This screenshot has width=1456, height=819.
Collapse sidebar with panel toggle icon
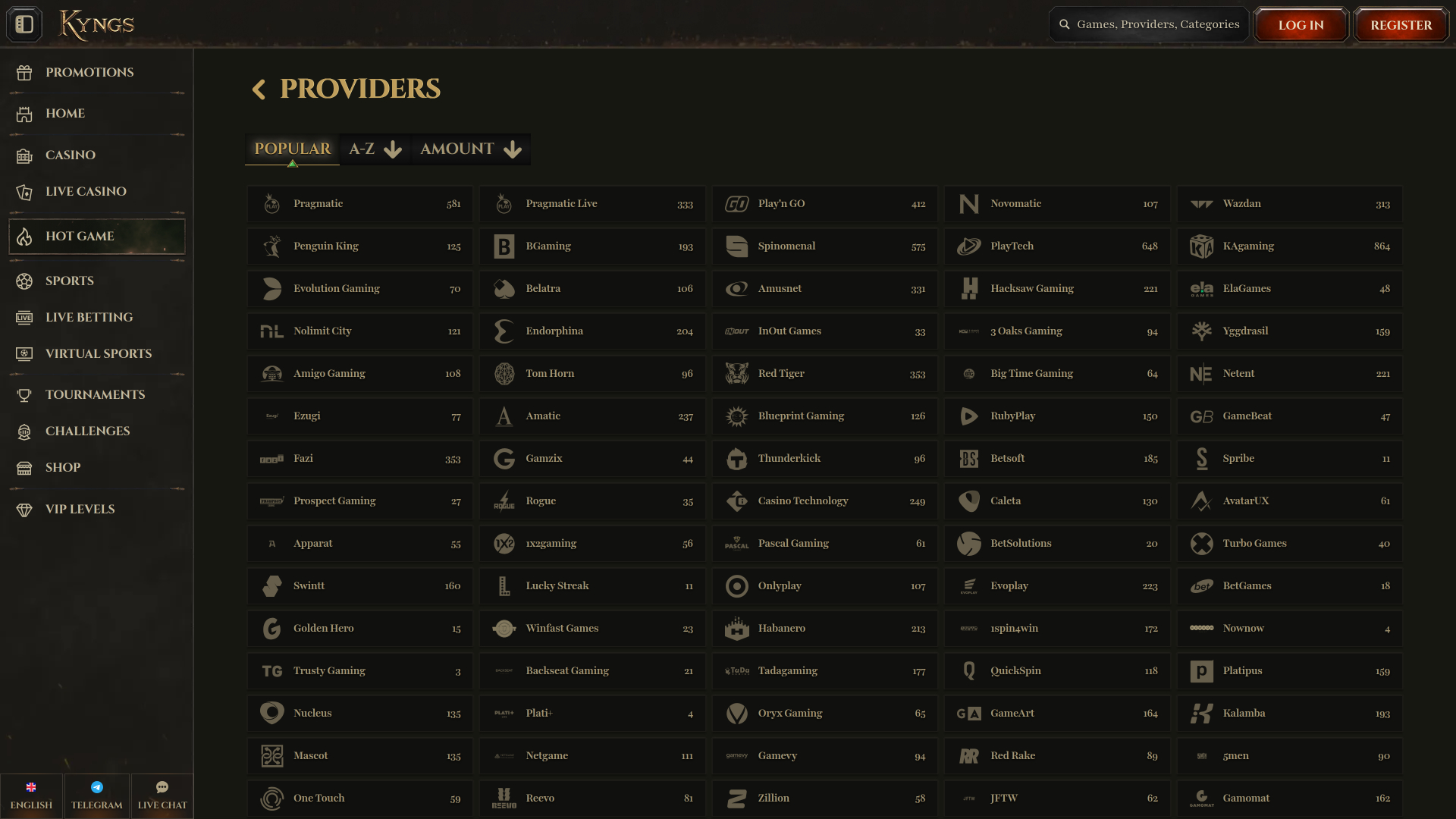point(24,24)
